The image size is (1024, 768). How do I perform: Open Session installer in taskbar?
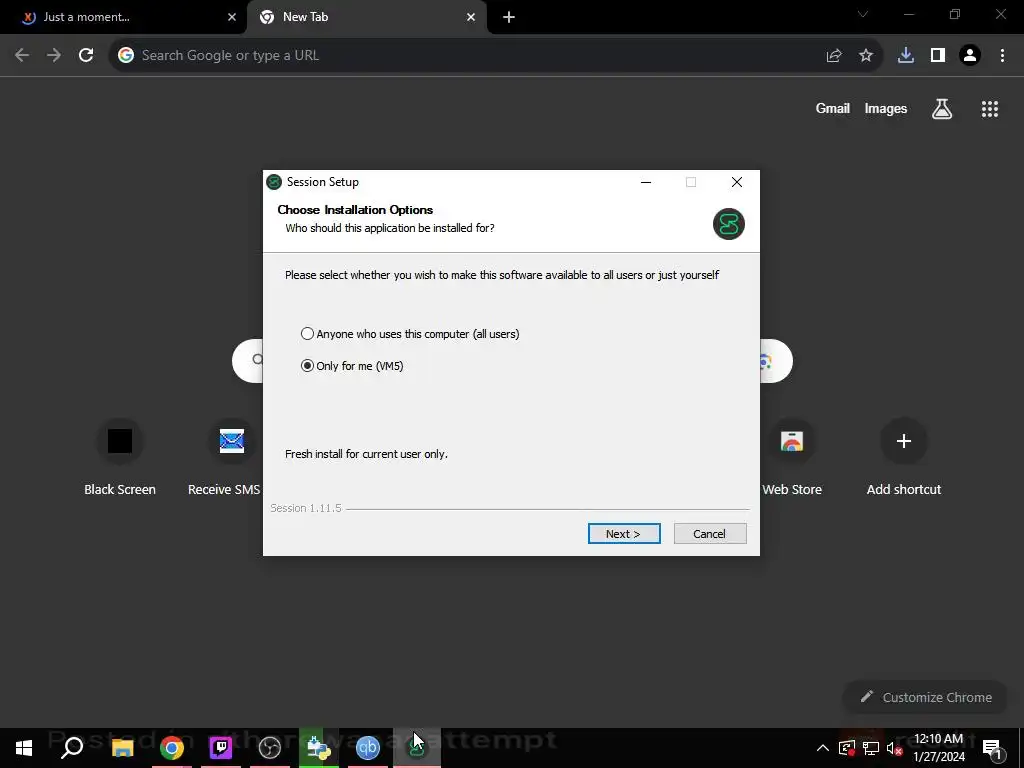tap(417, 748)
